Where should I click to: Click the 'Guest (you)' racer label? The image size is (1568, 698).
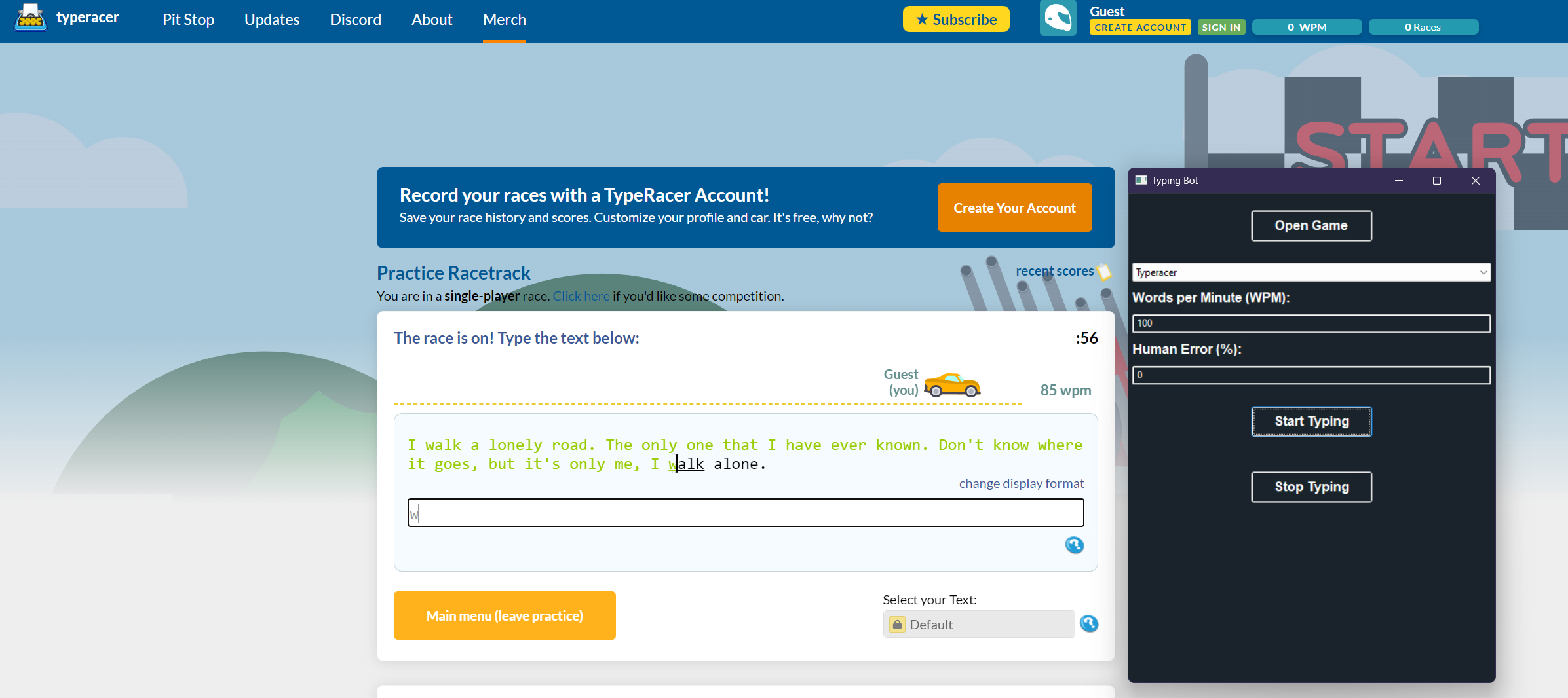click(x=902, y=382)
